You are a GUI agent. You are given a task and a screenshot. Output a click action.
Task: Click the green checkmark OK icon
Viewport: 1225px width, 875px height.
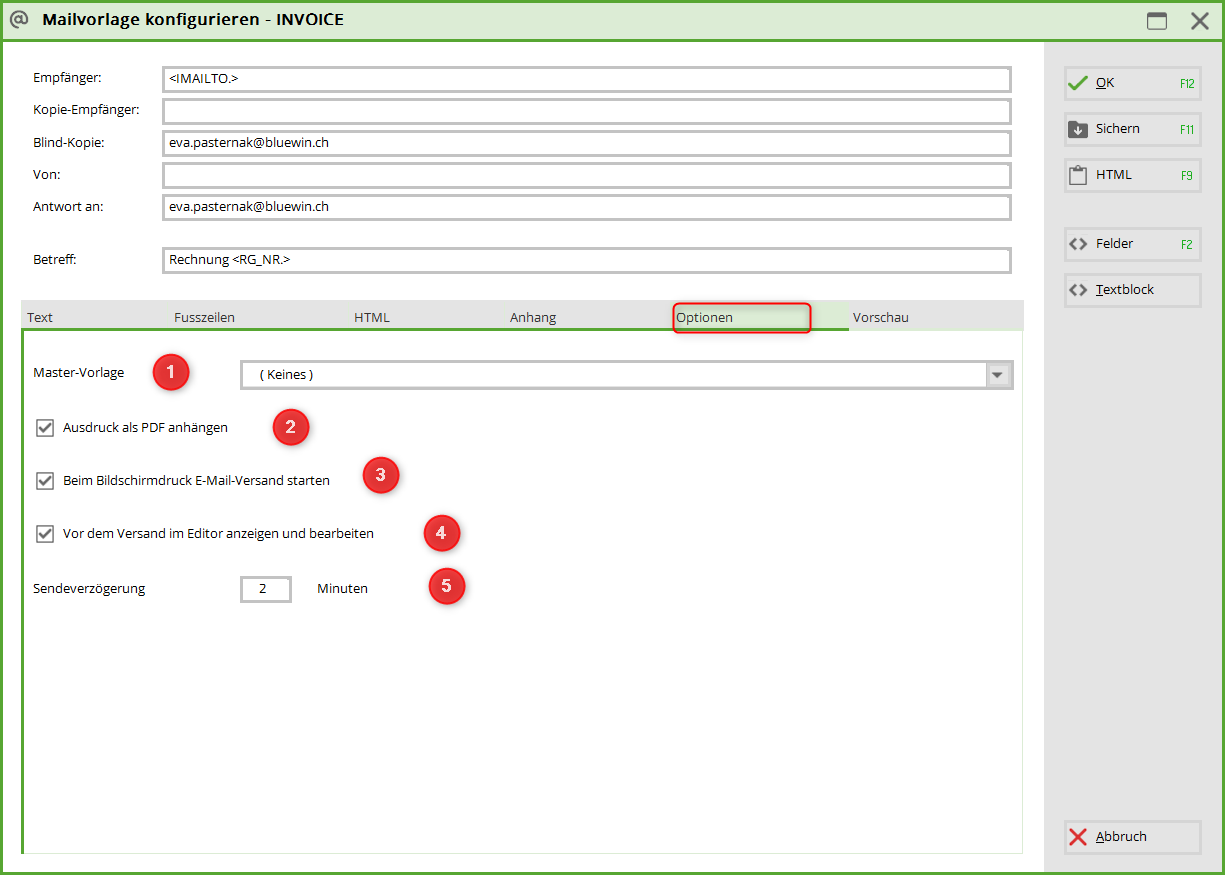pos(1077,84)
